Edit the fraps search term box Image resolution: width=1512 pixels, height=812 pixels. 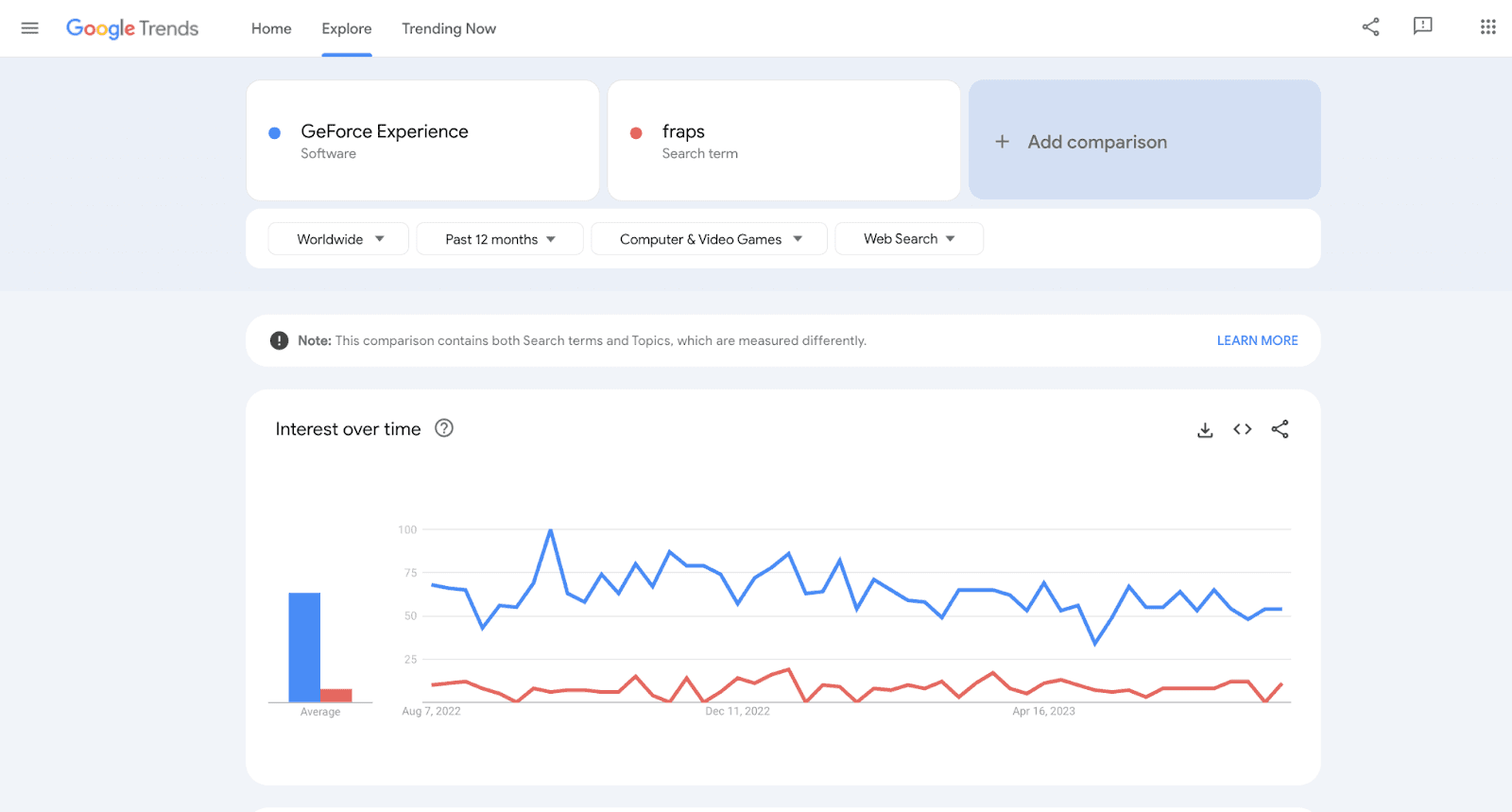click(783, 140)
